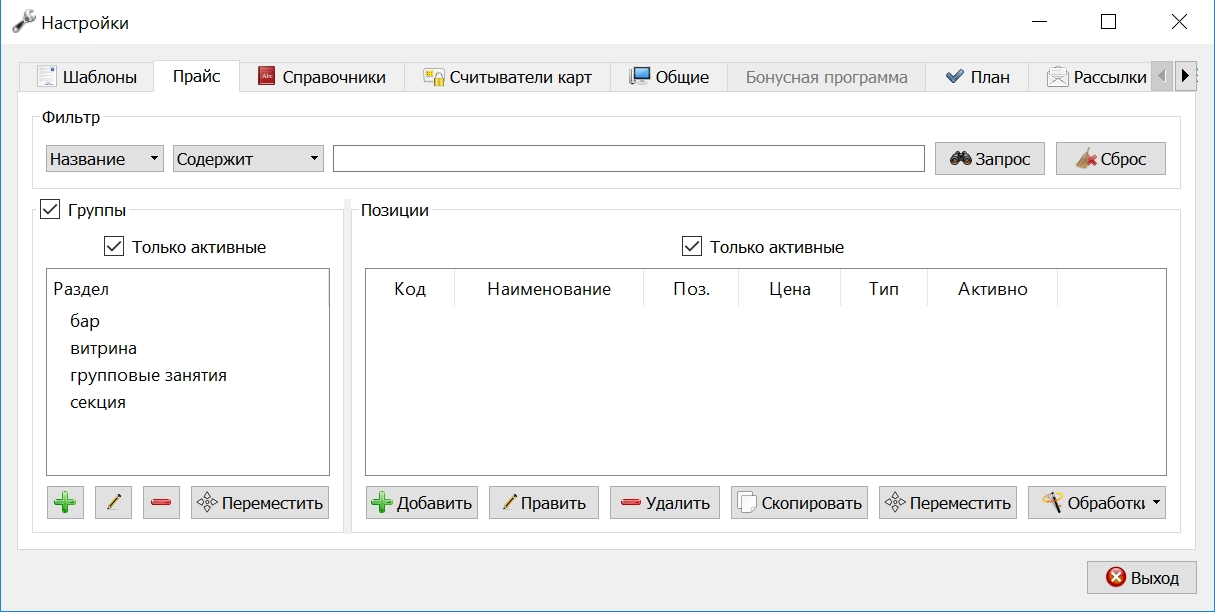The image size is (1215, 612).
Task: Click the pencil edit-group icon
Action: tap(113, 502)
